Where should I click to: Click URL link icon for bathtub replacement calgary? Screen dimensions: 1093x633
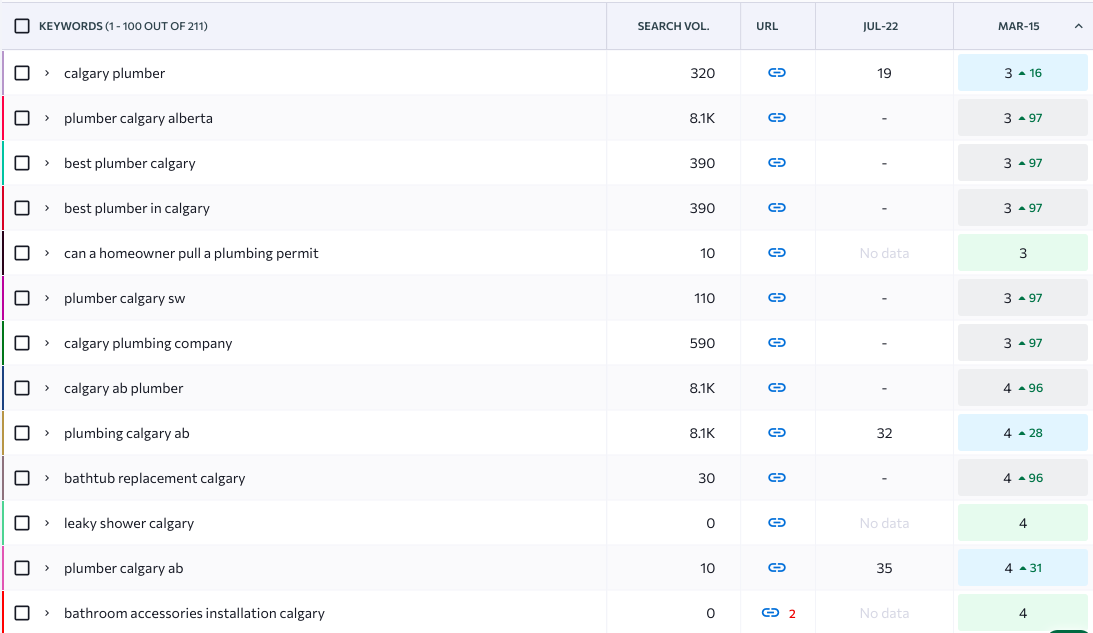pos(777,478)
